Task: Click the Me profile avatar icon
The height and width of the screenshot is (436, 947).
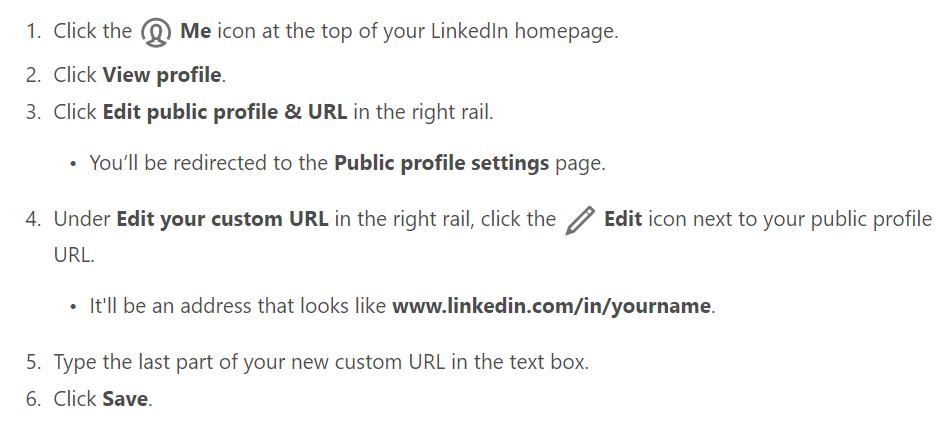Action: (x=156, y=32)
